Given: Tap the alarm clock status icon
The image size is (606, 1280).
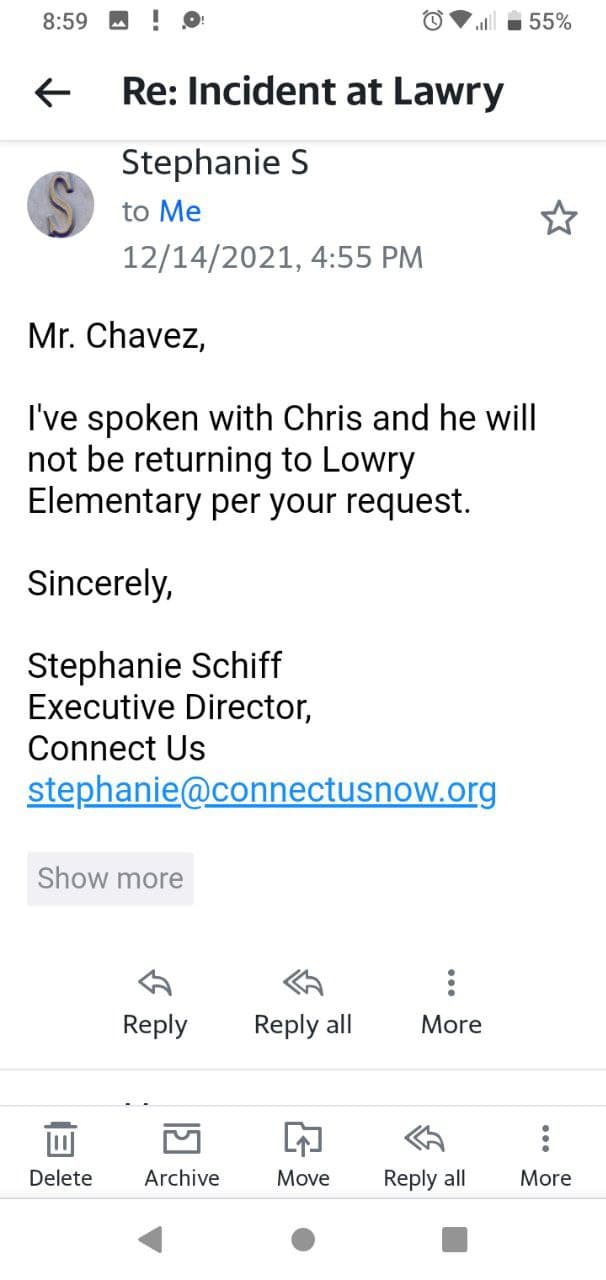Looking at the screenshot, I should point(434,21).
